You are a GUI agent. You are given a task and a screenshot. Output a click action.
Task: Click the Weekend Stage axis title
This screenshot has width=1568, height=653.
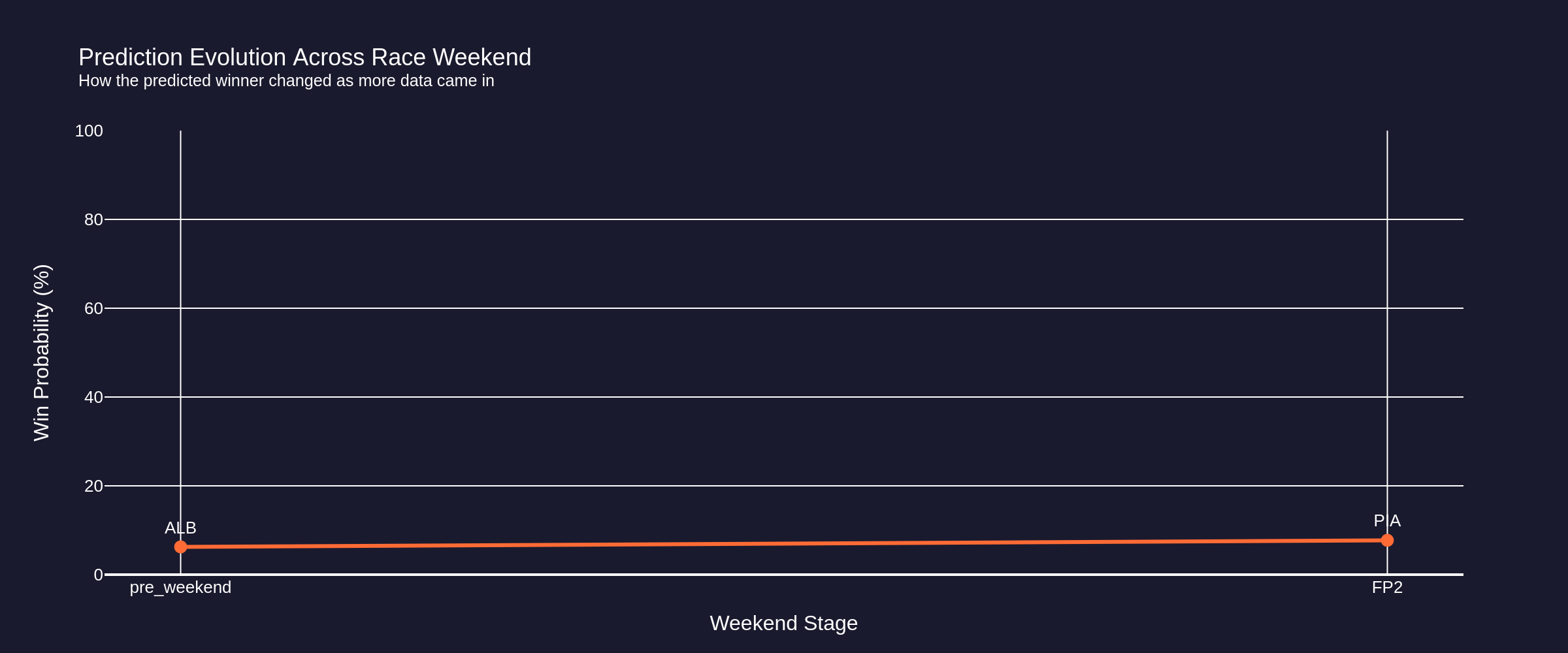[x=783, y=623]
